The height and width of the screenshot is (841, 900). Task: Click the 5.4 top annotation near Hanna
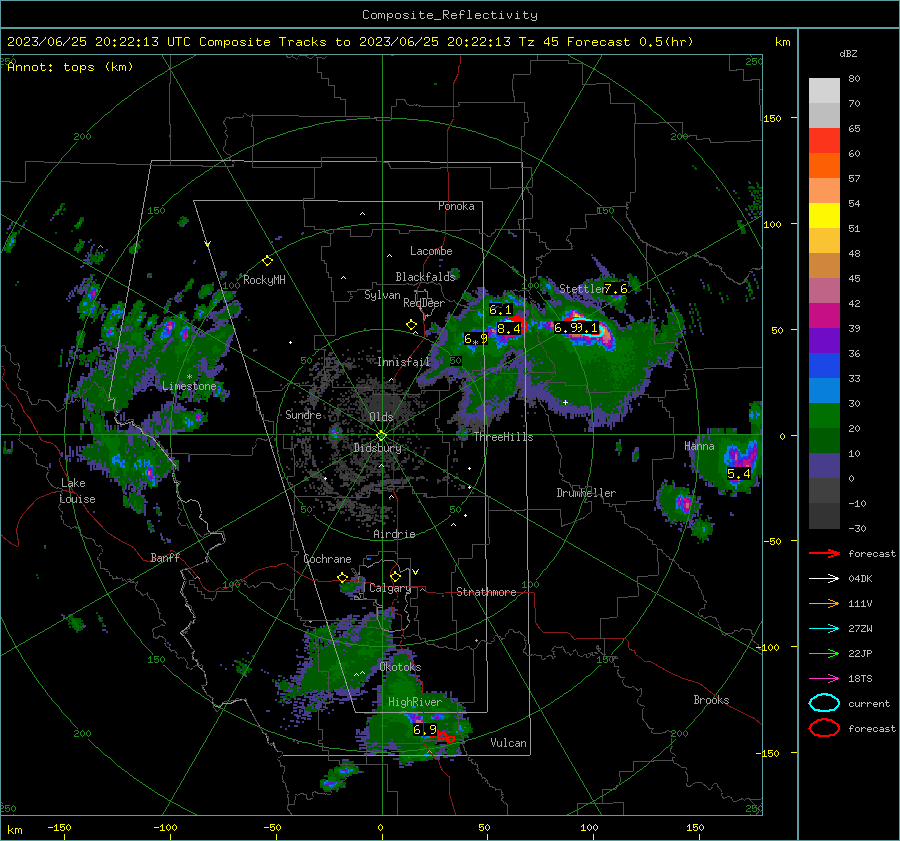(x=739, y=474)
